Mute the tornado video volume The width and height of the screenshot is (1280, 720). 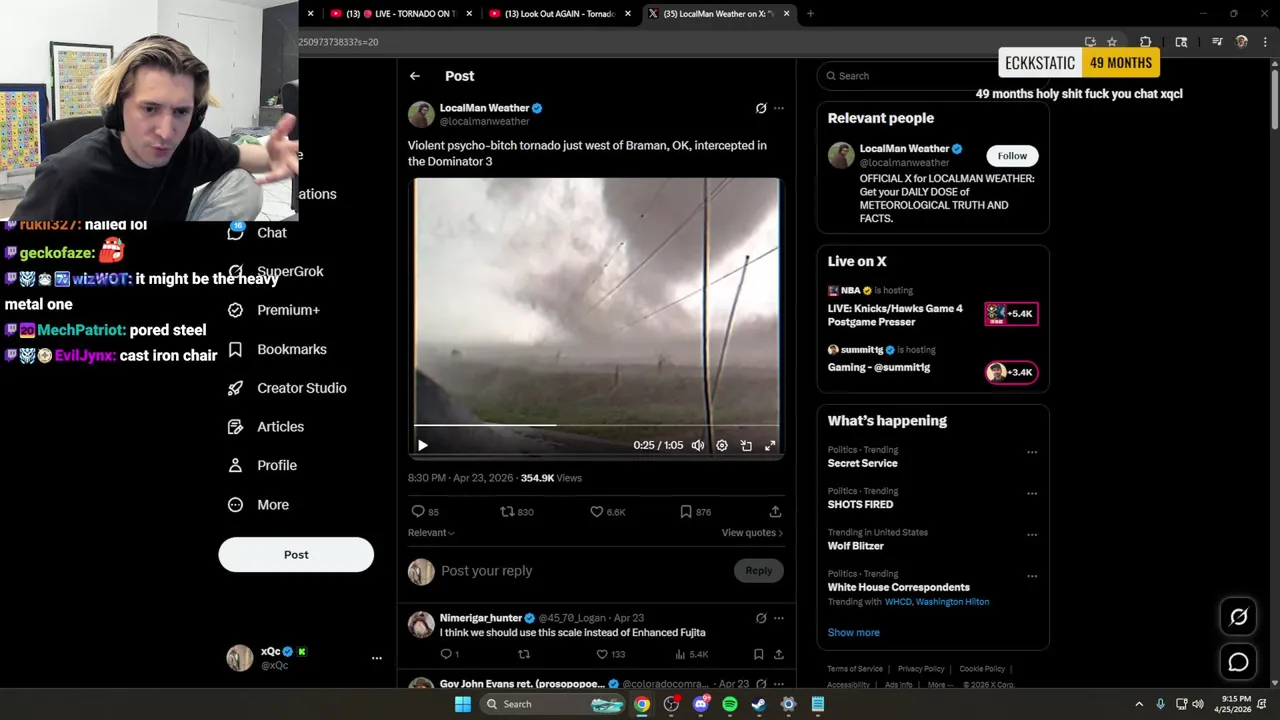pos(698,446)
